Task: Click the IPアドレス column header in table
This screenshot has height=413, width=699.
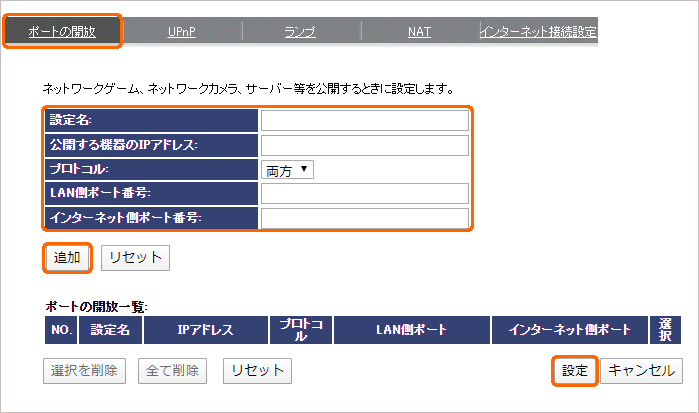Action: [x=206, y=329]
